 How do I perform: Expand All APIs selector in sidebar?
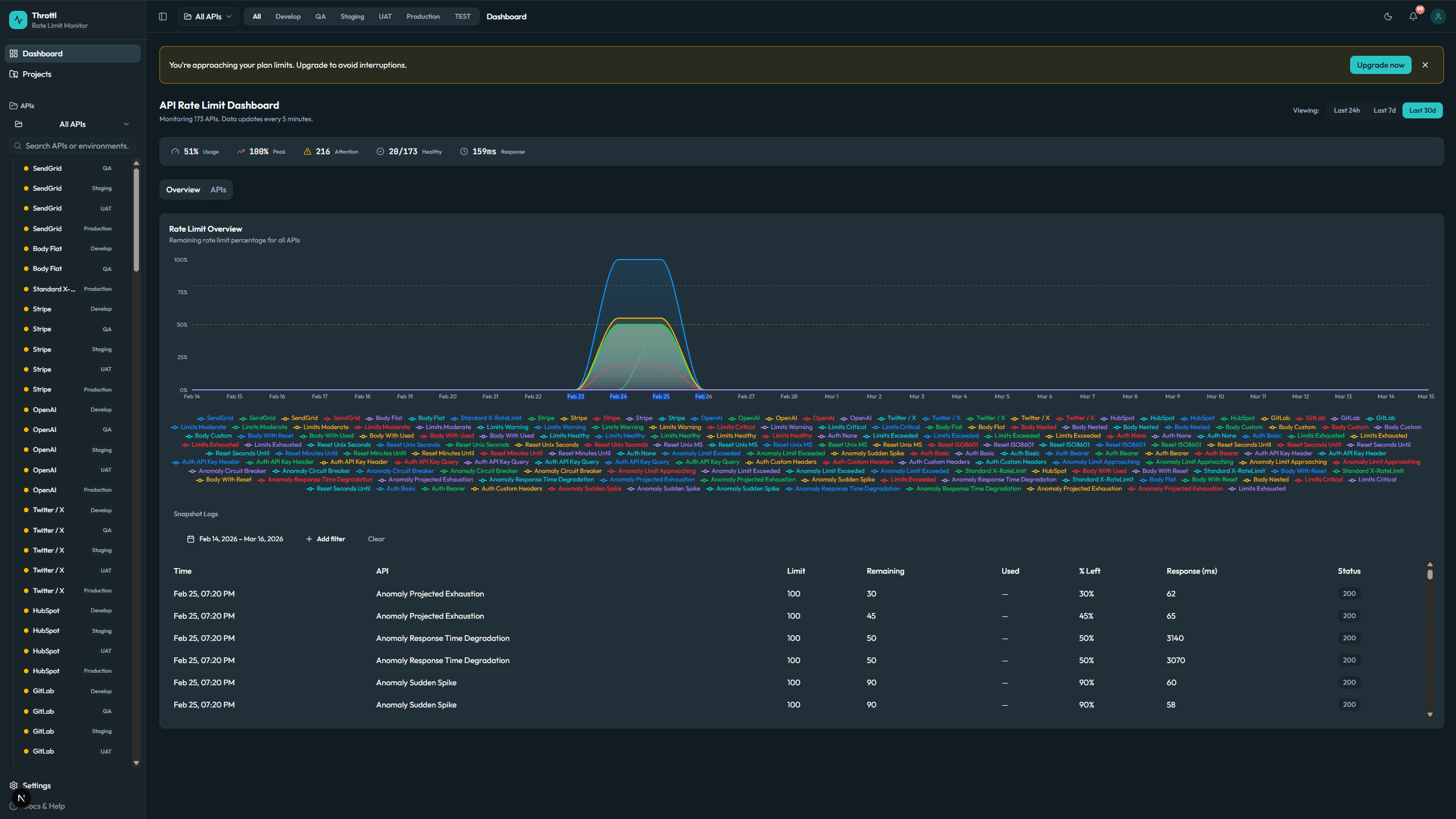pos(72,124)
